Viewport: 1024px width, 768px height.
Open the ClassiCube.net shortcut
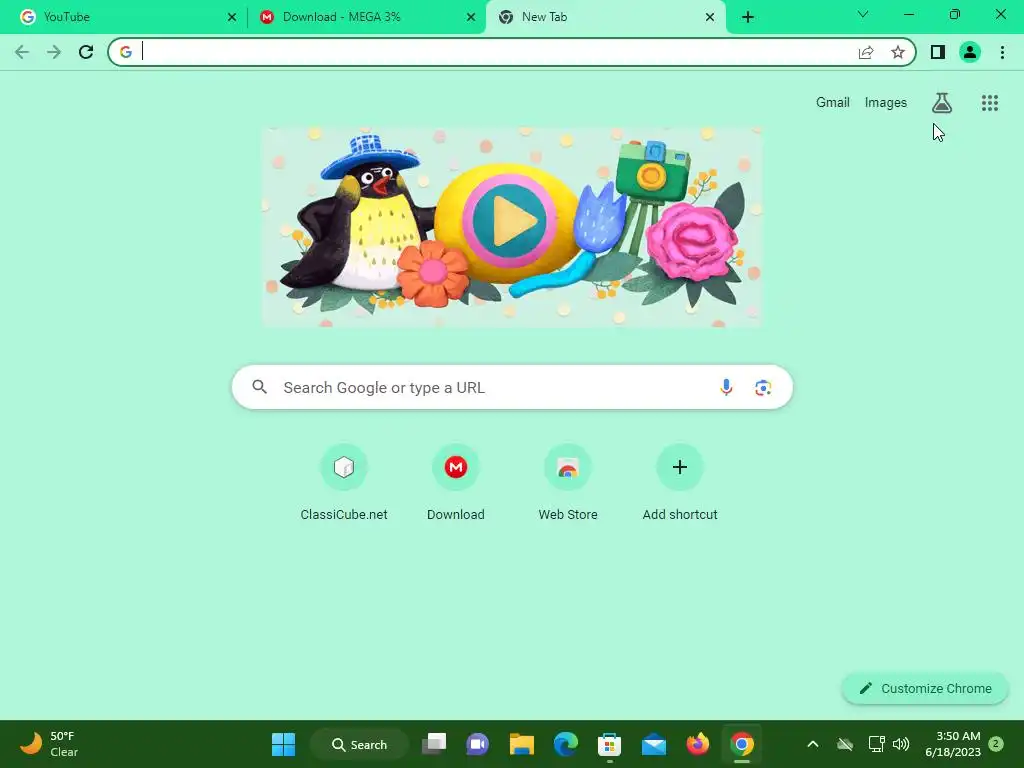click(x=344, y=482)
